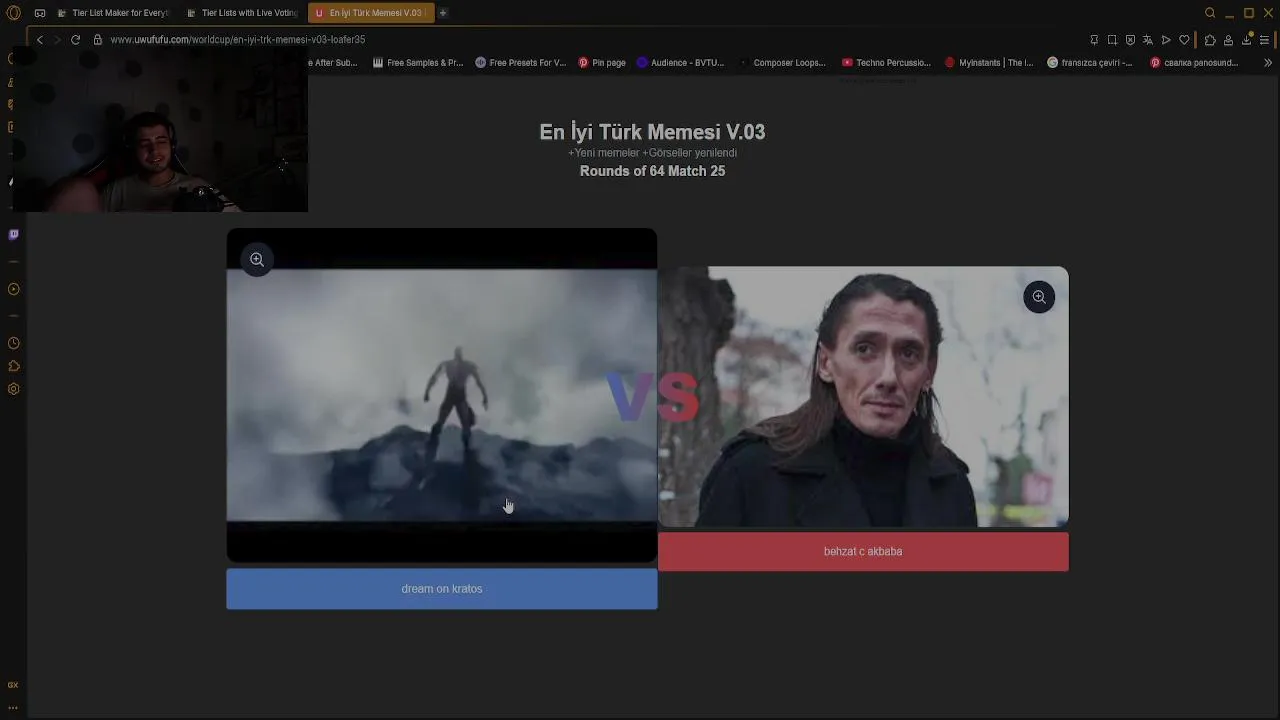Open sidebar Settings gear icon
Viewport: 1280px width, 720px height.
point(13,389)
